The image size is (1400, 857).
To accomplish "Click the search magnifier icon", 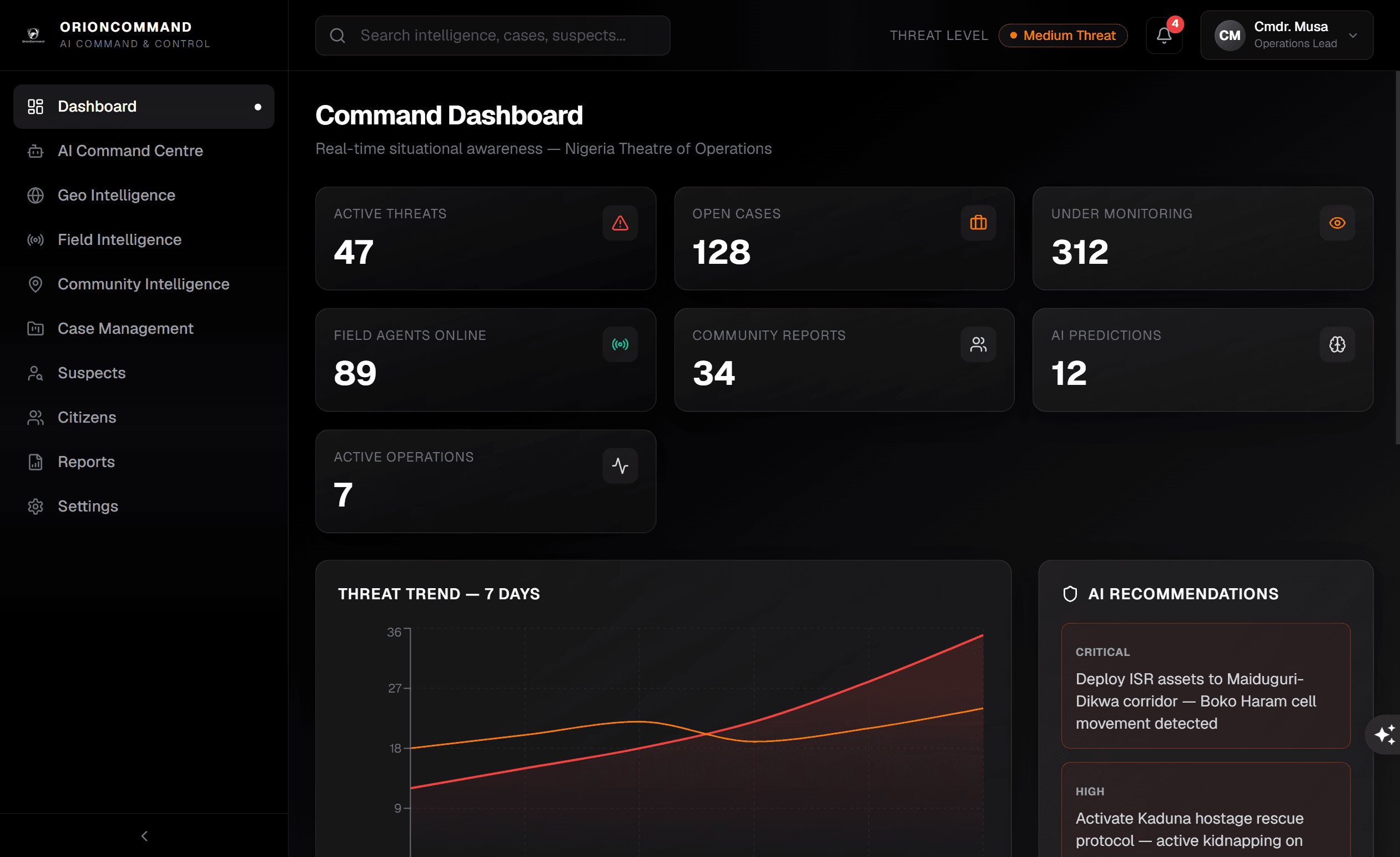I will coord(338,35).
